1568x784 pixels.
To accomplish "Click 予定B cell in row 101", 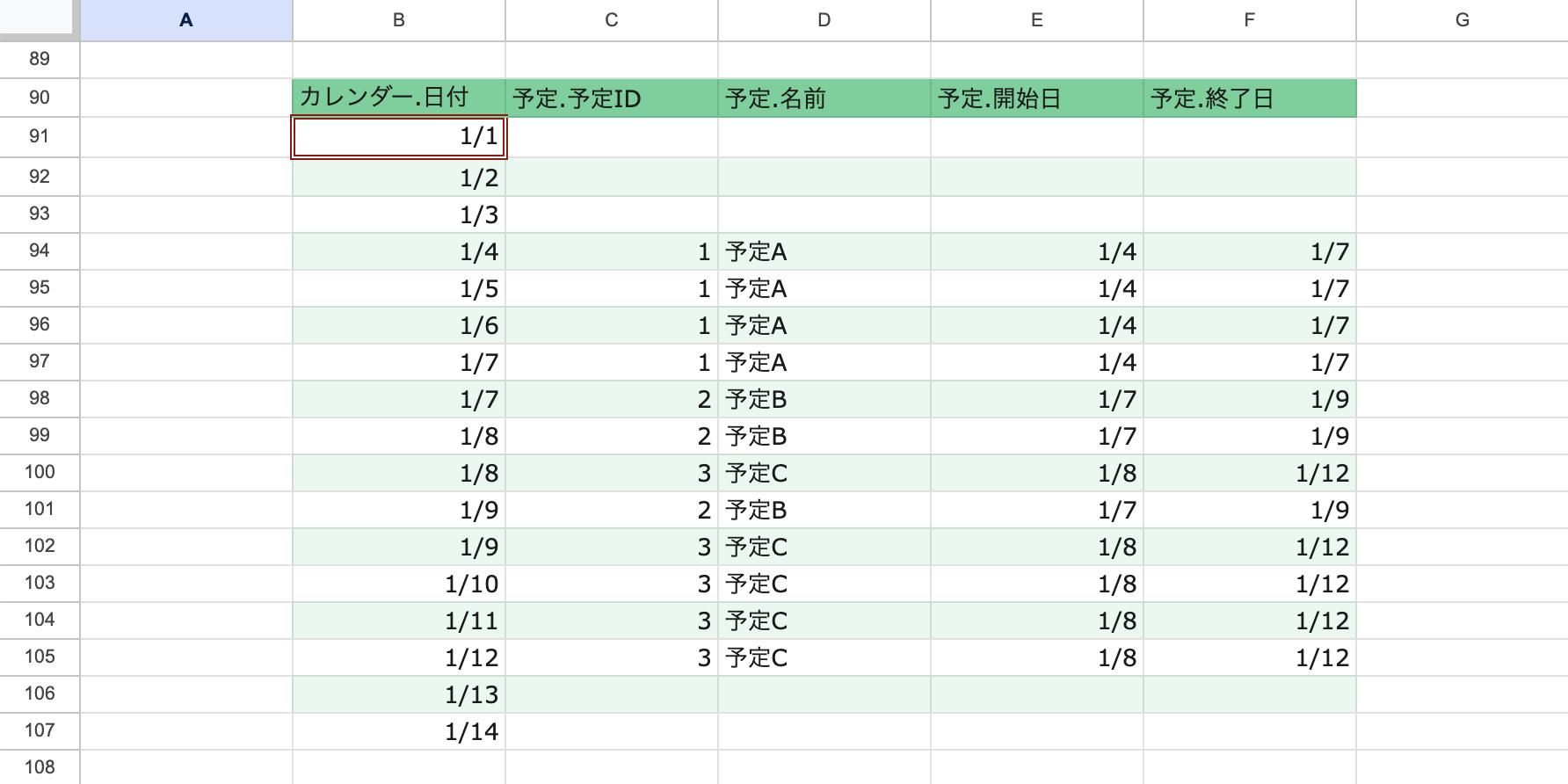I will tap(824, 510).
